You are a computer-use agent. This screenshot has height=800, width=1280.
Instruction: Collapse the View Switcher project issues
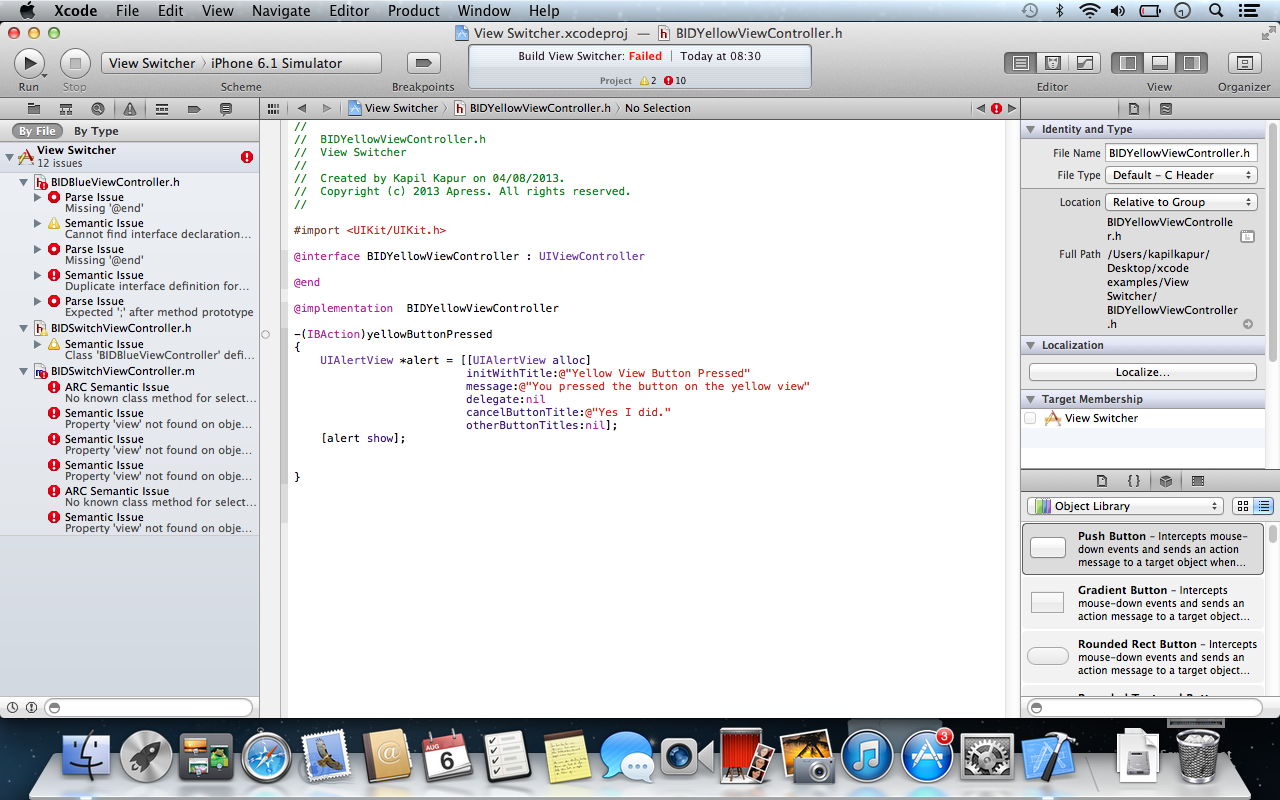point(9,157)
